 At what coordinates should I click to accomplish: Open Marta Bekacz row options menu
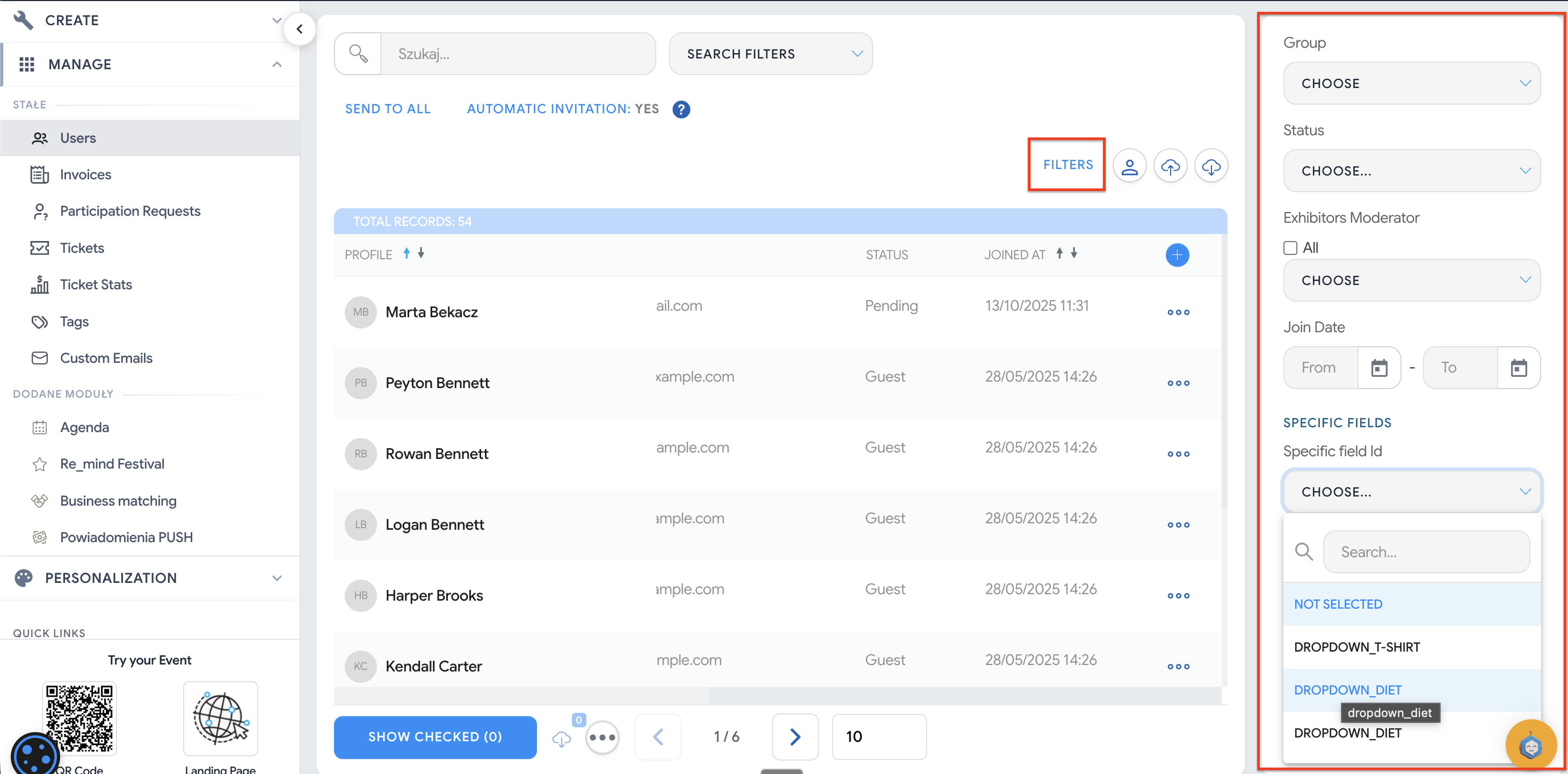1178,313
